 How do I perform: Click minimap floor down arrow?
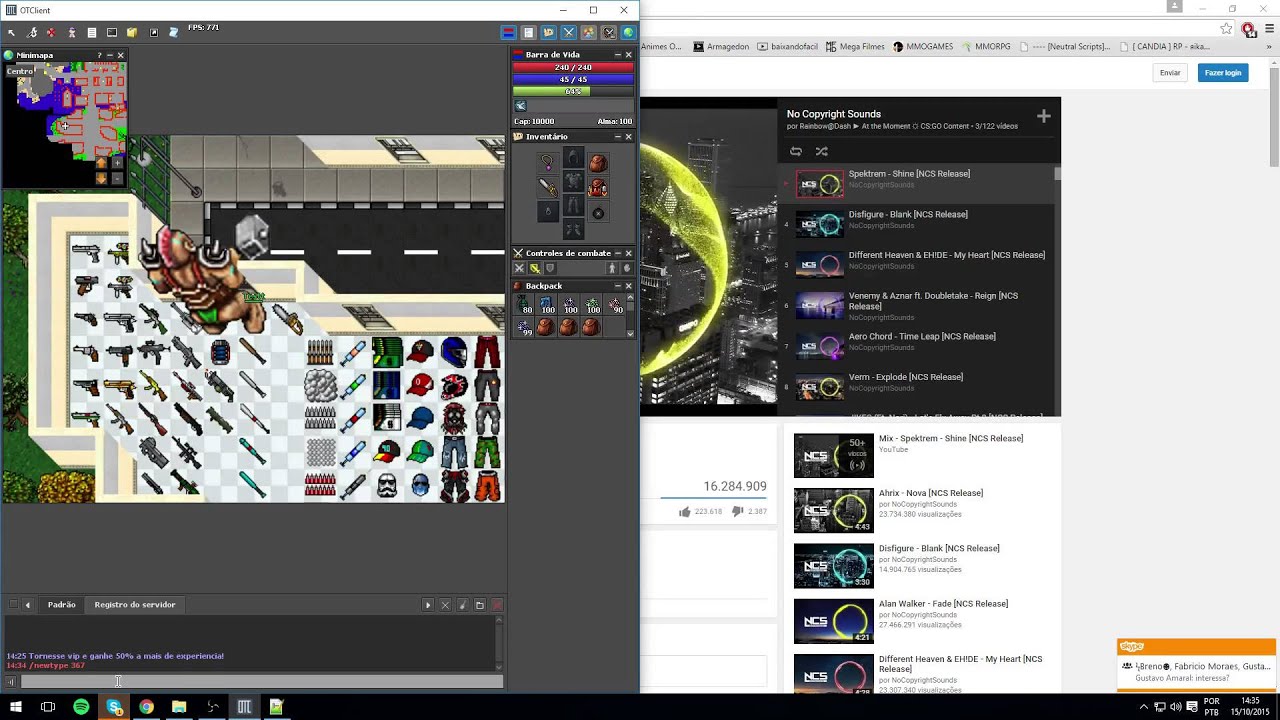point(101,178)
